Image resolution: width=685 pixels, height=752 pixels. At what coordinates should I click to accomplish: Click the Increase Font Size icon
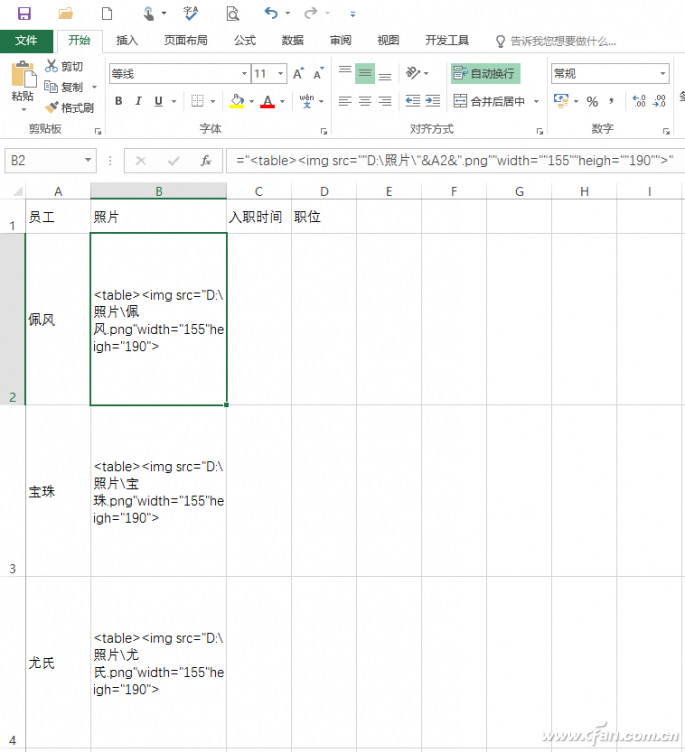[x=298, y=74]
